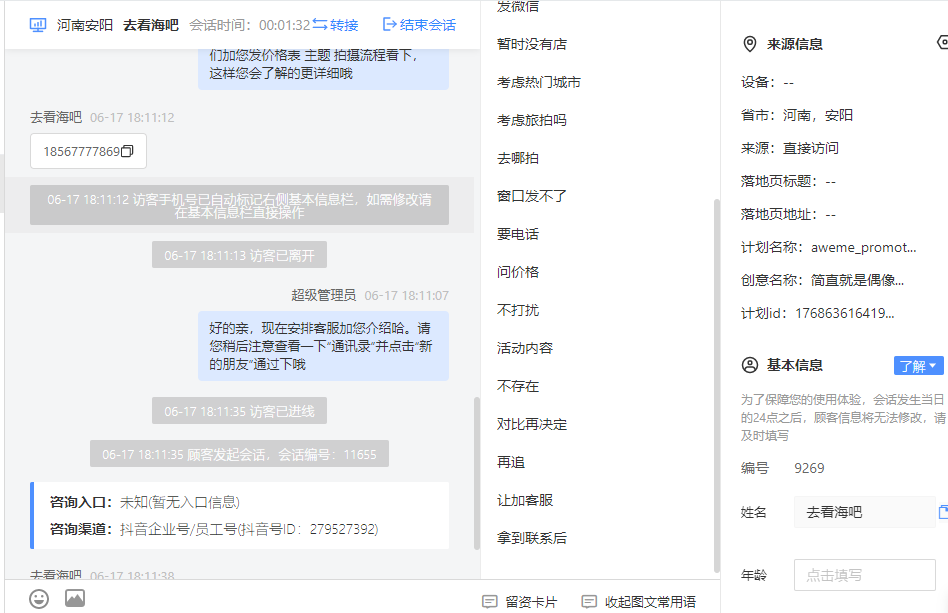The width and height of the screenshot is (948, 613).
Task: Choose the 不存在 quick reply
Action: coord(518,386)
